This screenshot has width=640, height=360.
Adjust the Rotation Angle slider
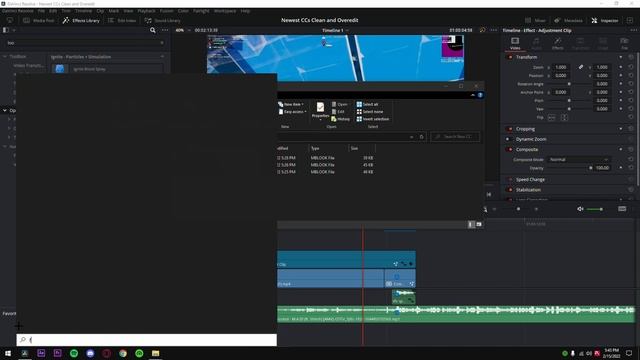(x=569, y=84)
